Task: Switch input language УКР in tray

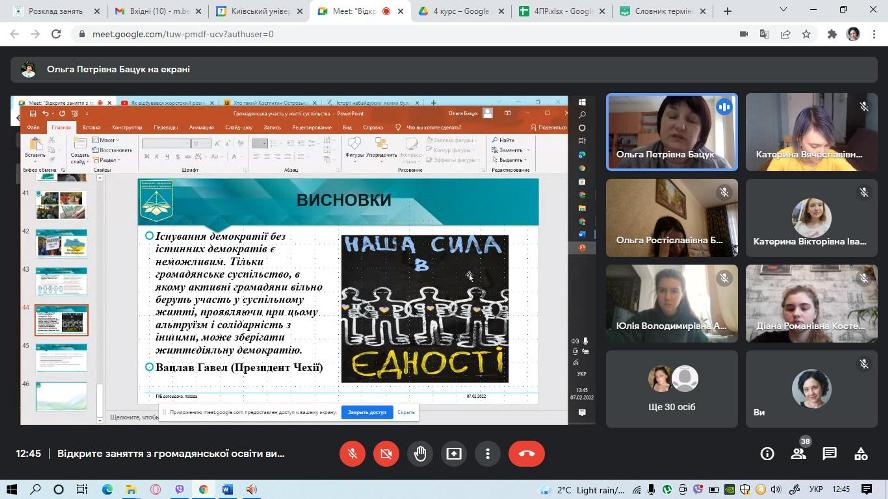Action: [816, 489]
